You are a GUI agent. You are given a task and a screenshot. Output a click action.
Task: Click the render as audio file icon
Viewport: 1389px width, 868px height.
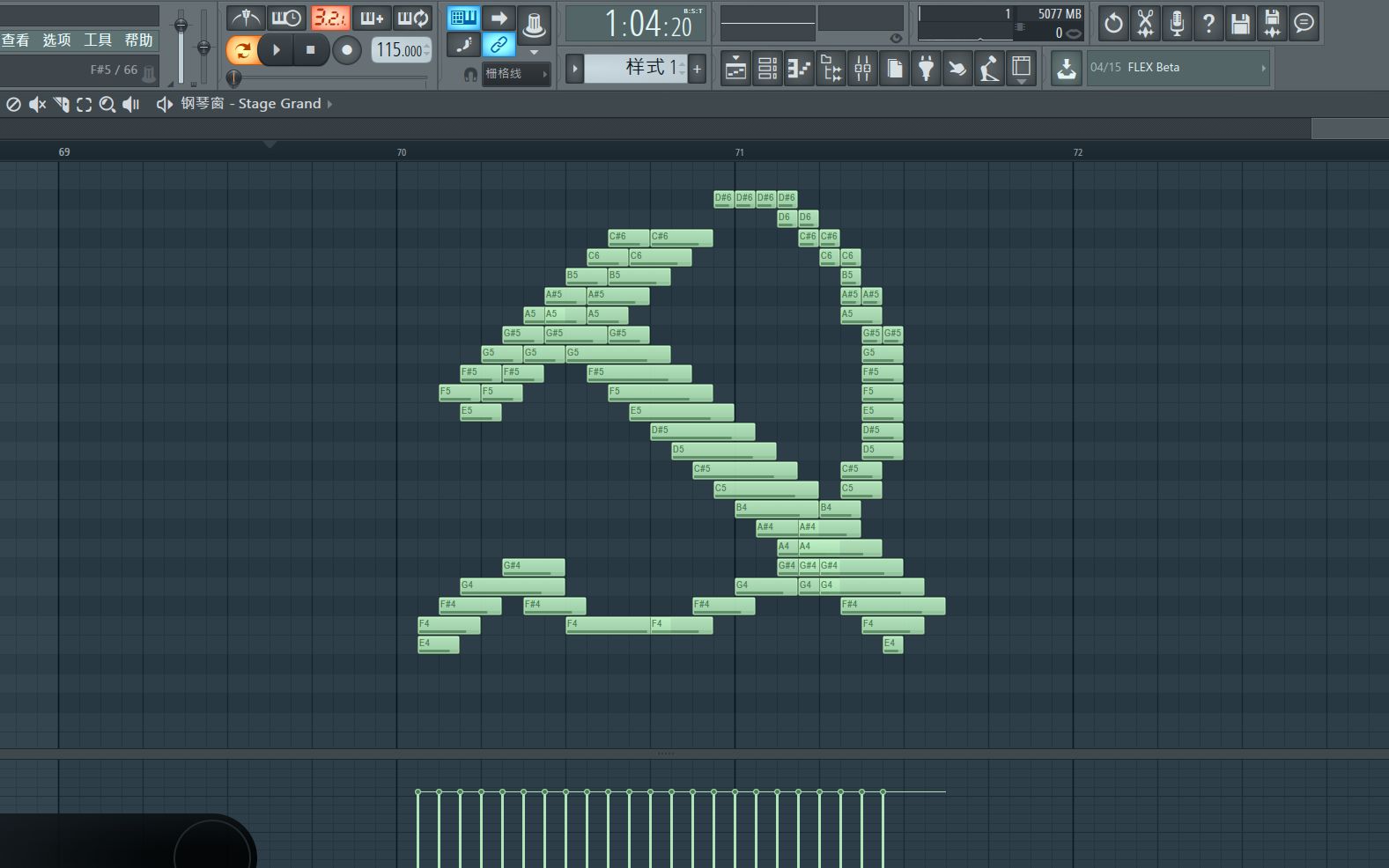(1272, 24)
